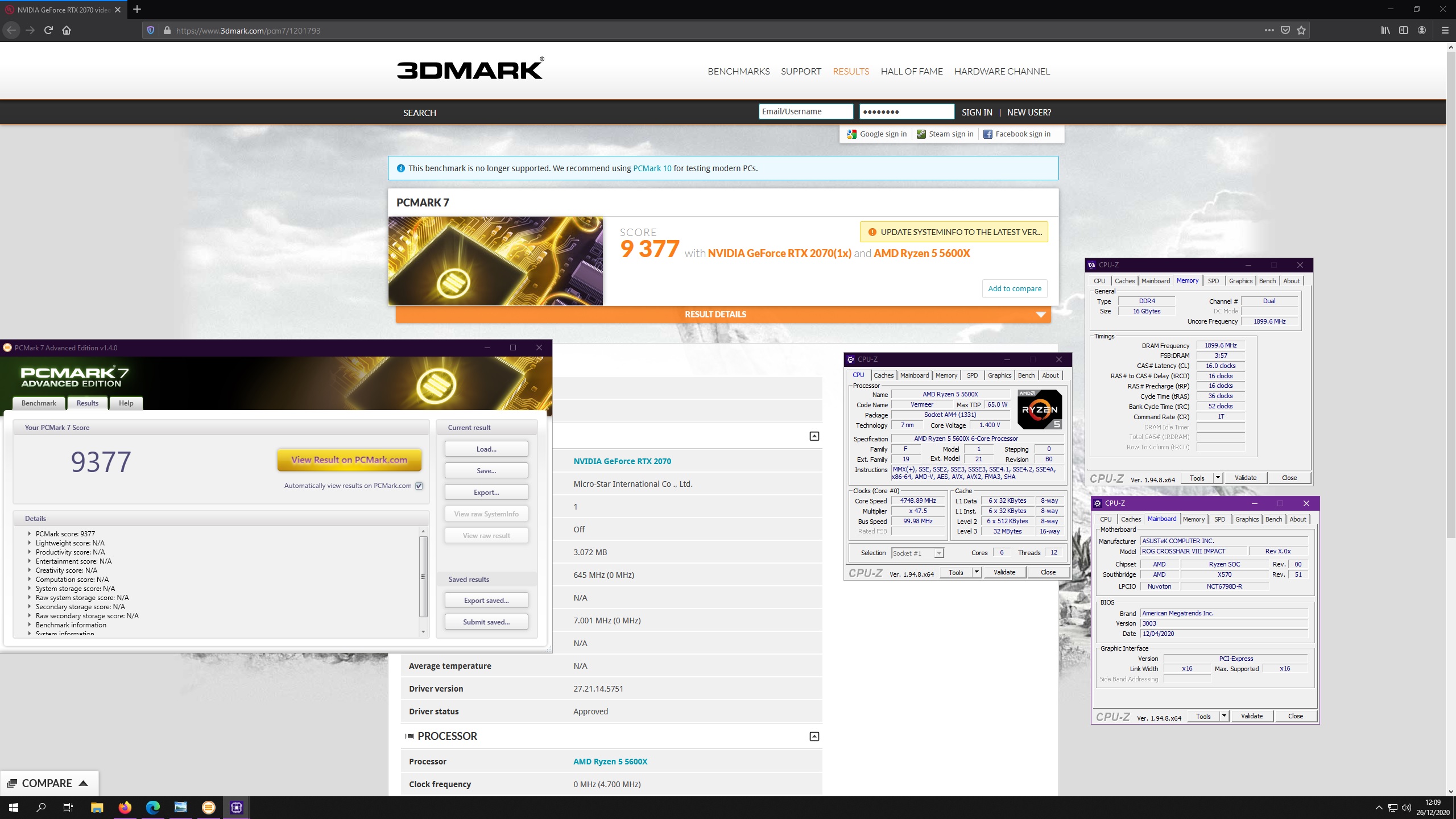Open CPU-Z taskbar icon
1456x819 pixels.
pos(237,807)
